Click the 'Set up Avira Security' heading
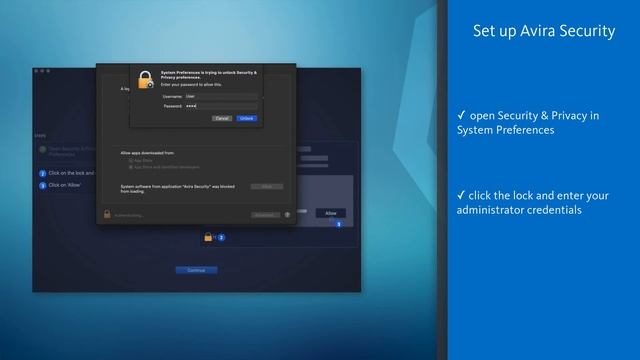Screen dimensions: 640x360 point(544,31)
